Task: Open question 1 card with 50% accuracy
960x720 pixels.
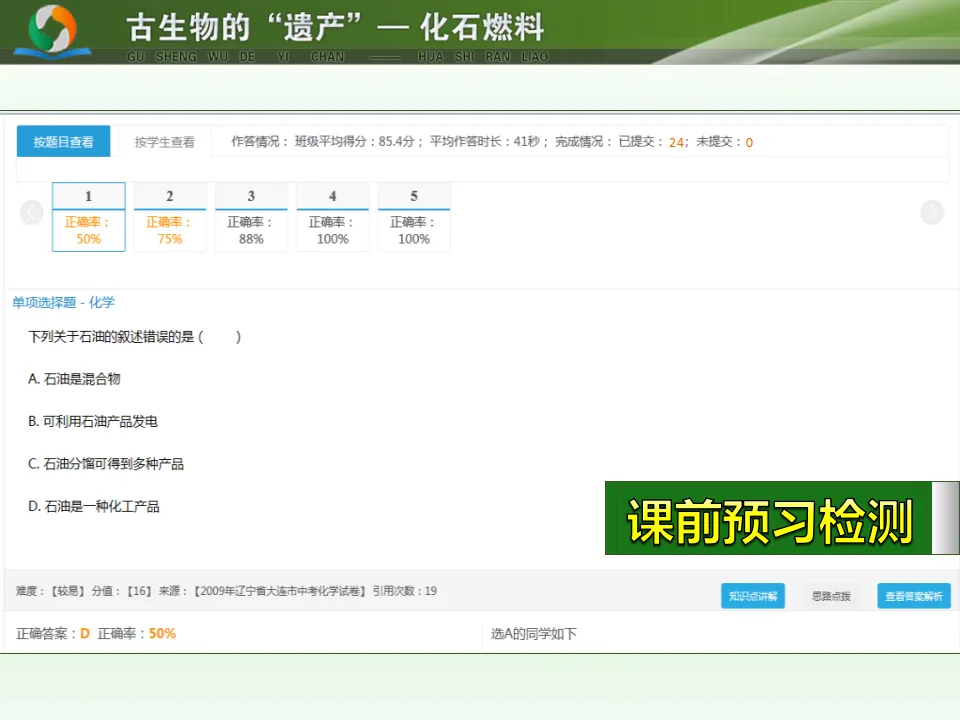Action: pyautogui.click(x=89, y=217)
